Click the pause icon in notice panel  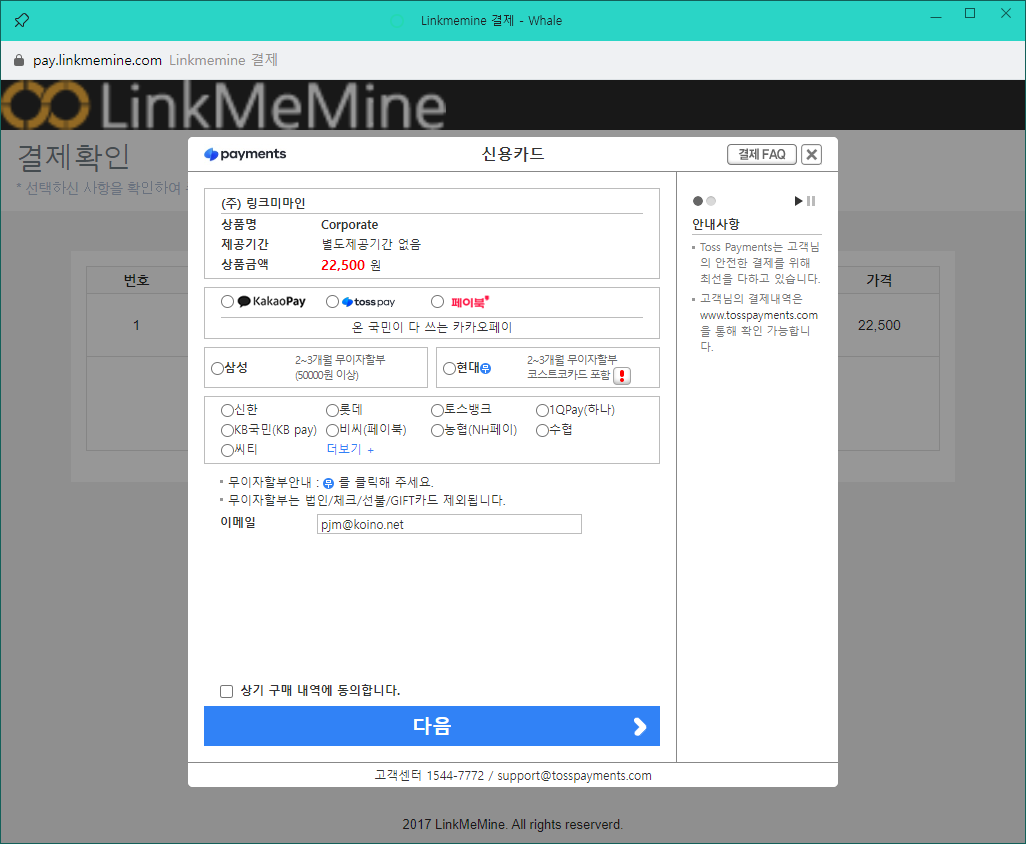[x=811, y=201]
